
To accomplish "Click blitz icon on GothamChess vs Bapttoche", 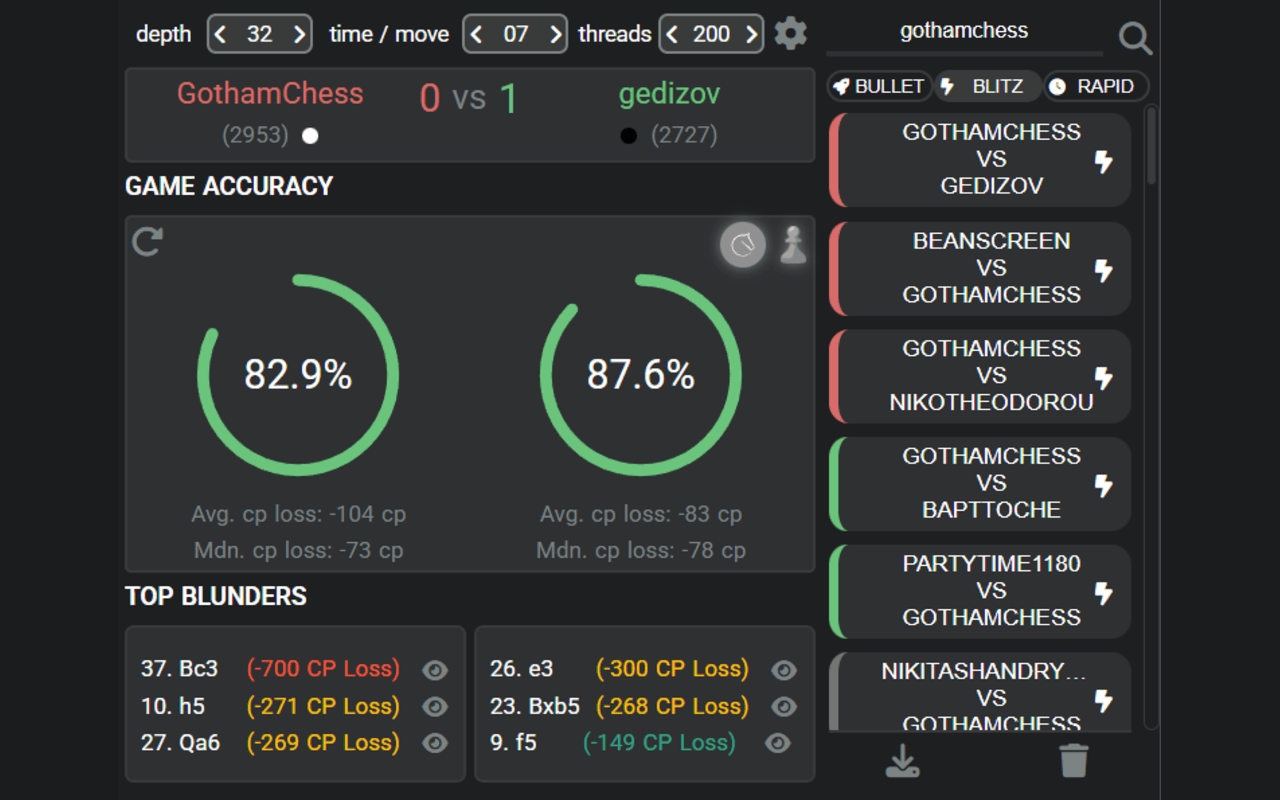I will click(x=1104, y=485).
